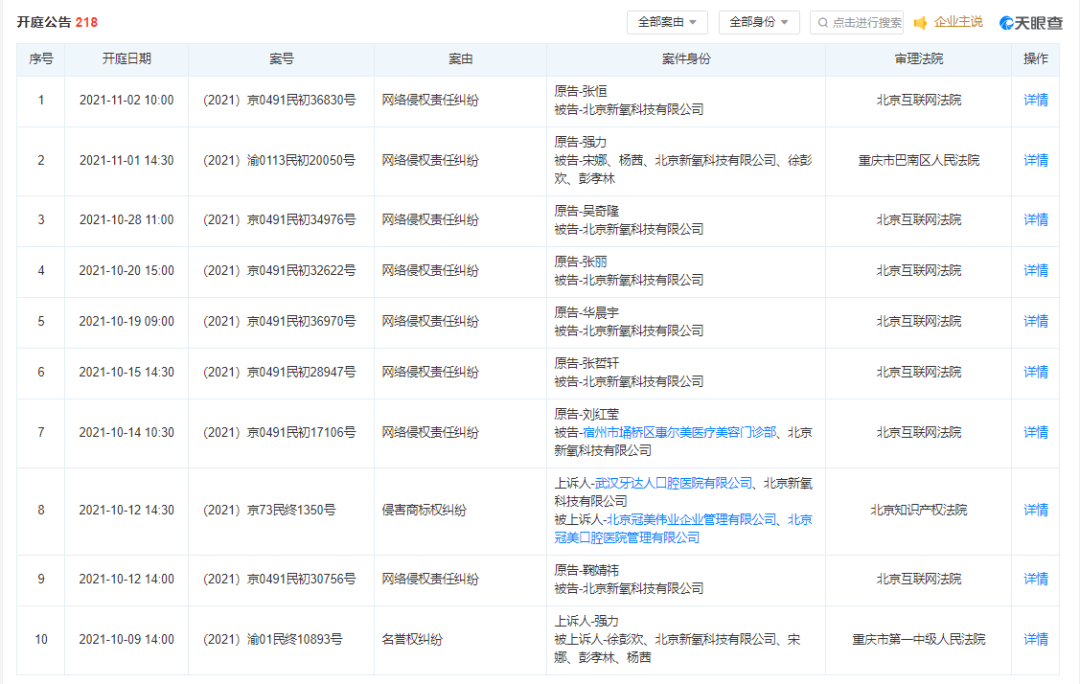Open 详情 for row 10 渝01民终10893号

tap(1035, 639)
